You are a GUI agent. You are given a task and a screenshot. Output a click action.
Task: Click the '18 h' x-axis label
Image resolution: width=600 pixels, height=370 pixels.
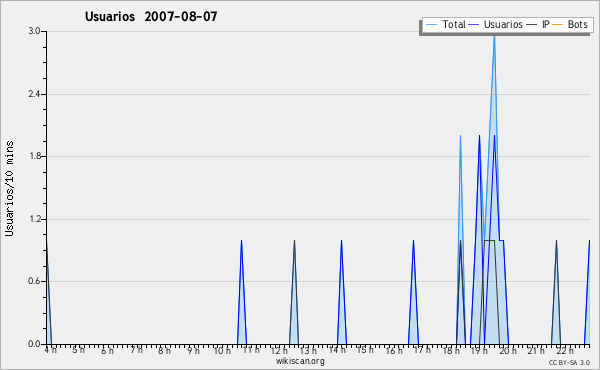click(451, 350)
